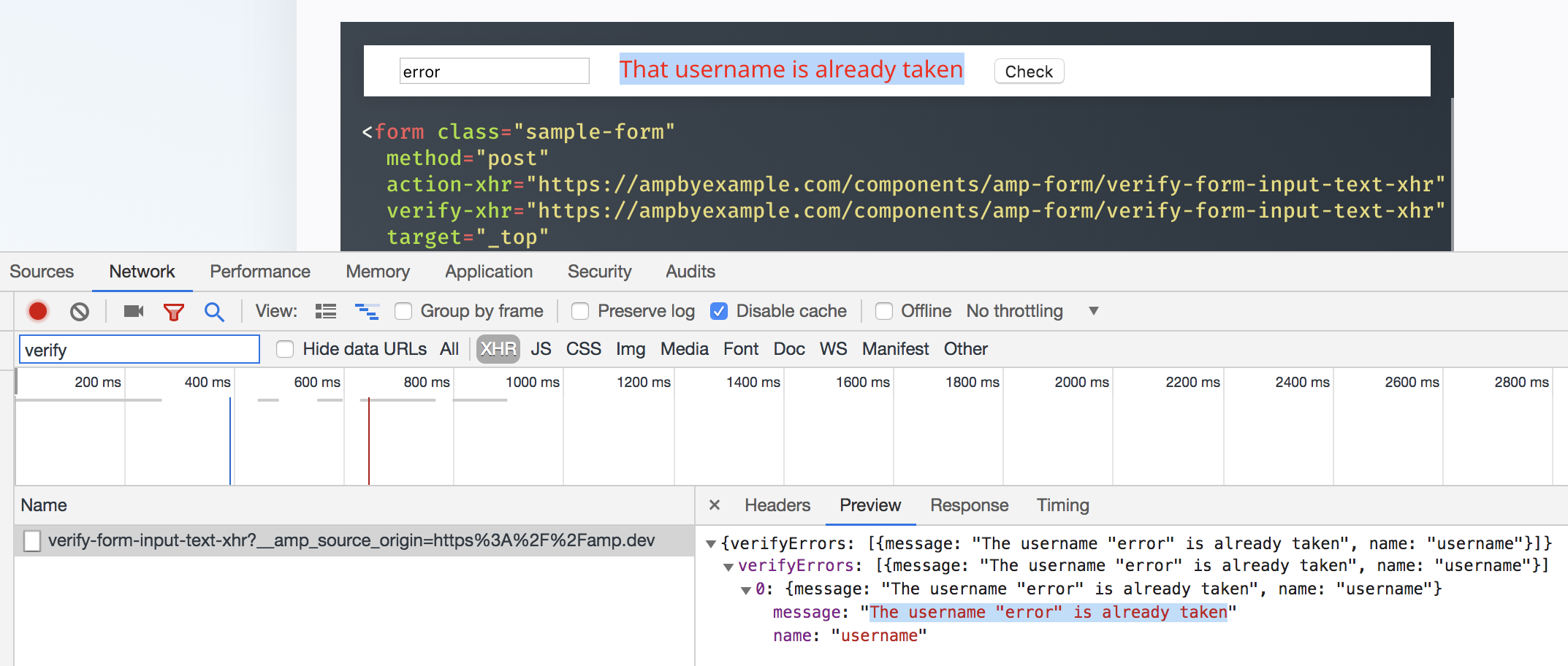Switch to large request rows view
The width and height of the screenshot is (1568, 666).
(x=325, y=310)
